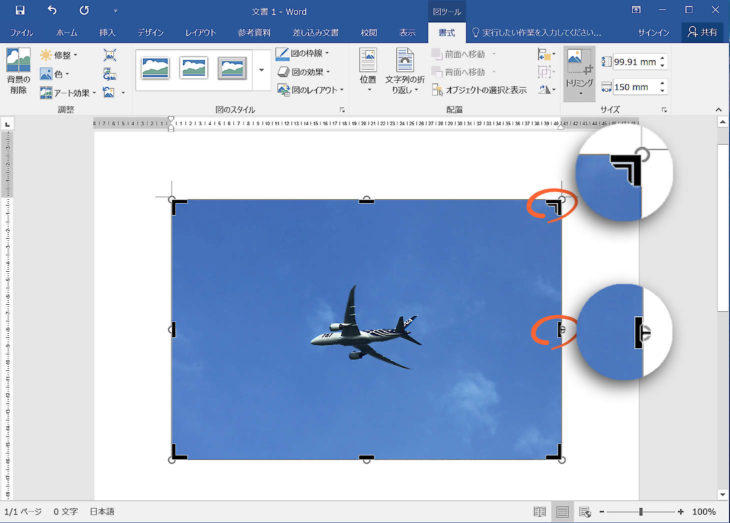The height and width of the screenshot is (523, 730).
Task: Switch to Read Mode view in status bar
Action: (x=540, y=512)
